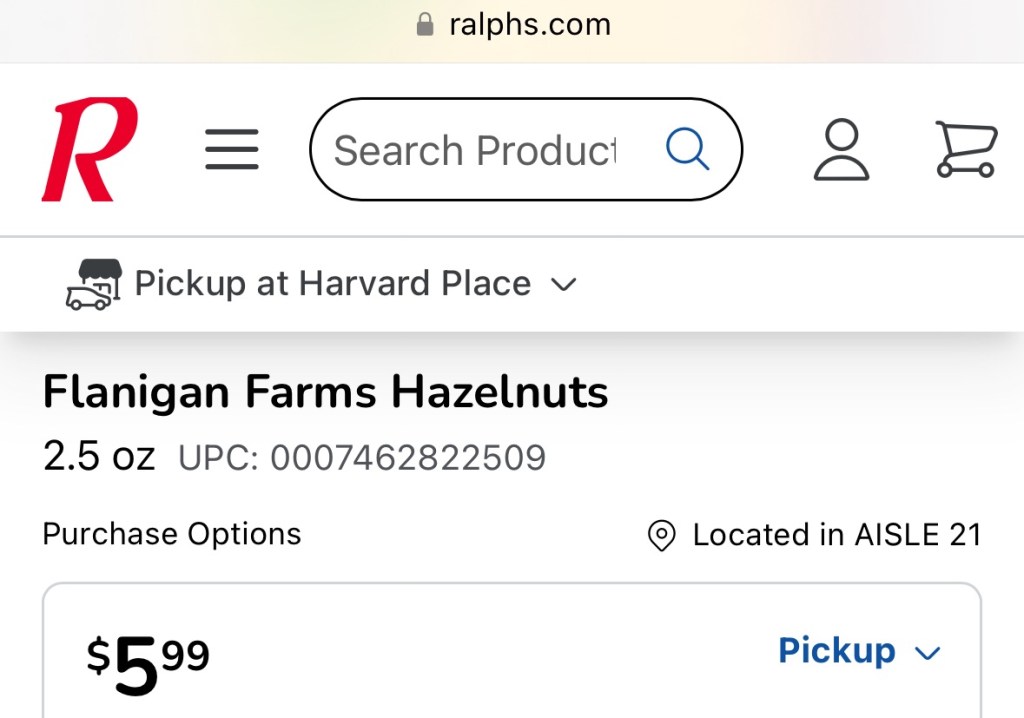Select the Pickup at Harvard Place text
The height and width of the screenshot is (718, 1024).
click(333, 284)
